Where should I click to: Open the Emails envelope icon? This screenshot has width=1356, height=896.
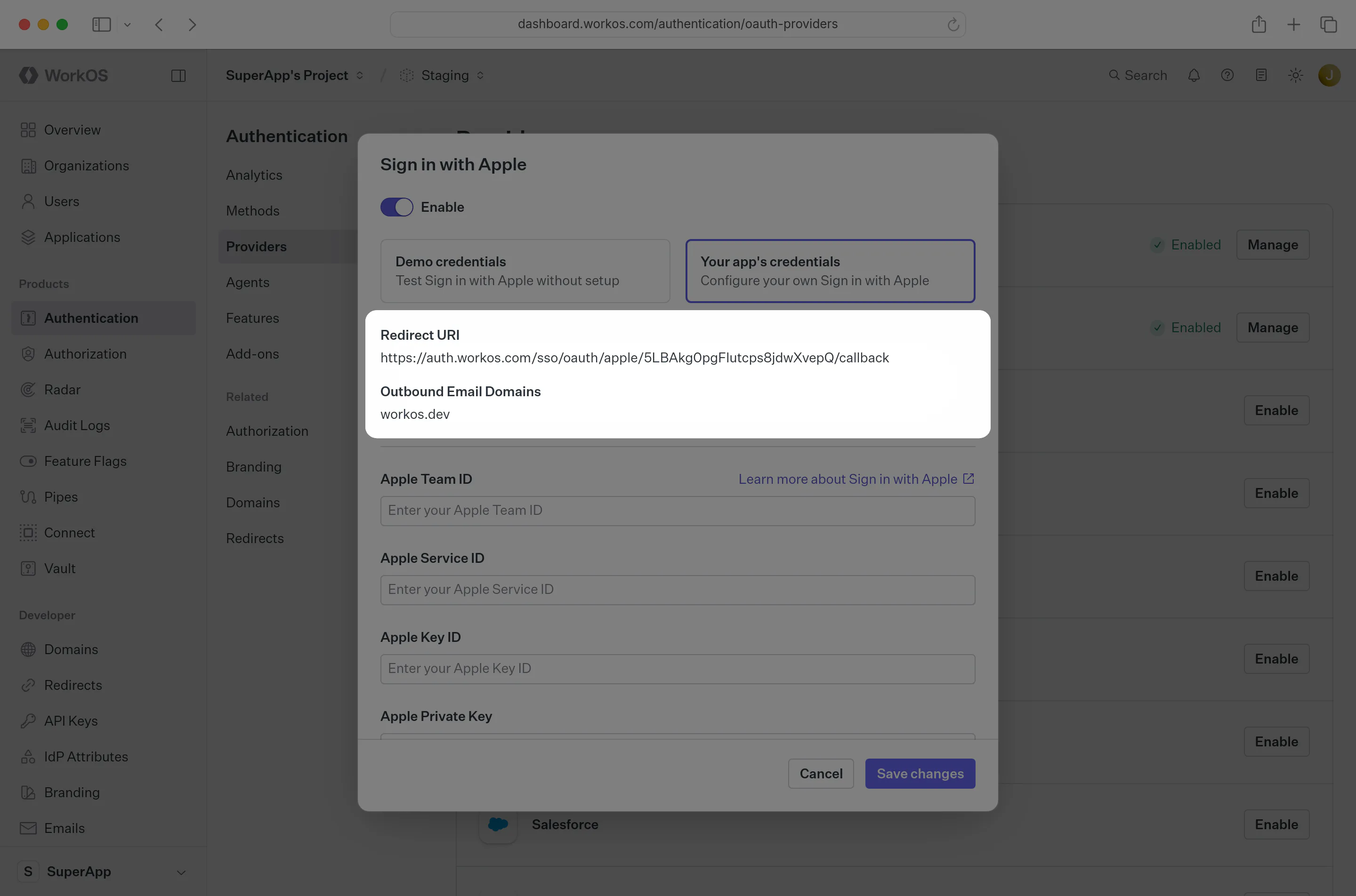click(28, 828)
